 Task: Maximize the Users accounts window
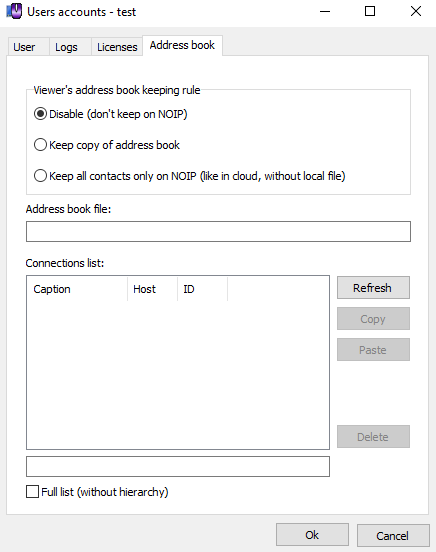[x=370, y=12]
